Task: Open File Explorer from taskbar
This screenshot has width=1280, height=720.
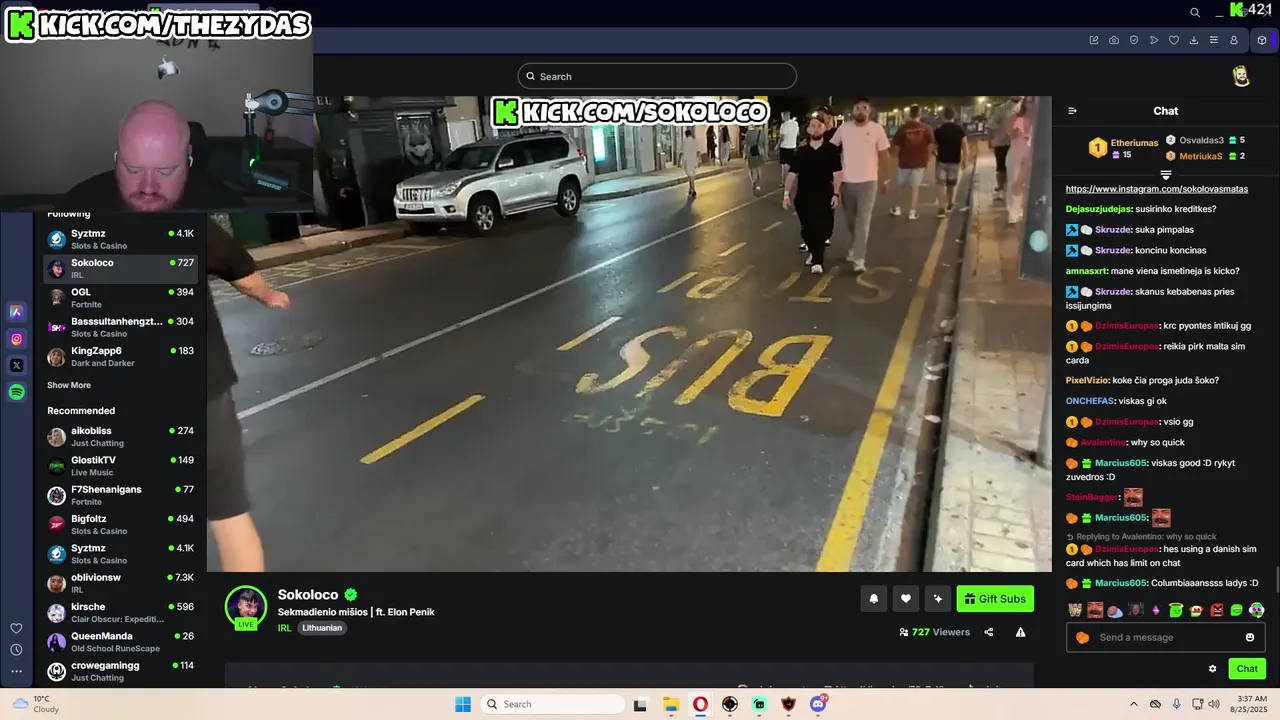Action: (x=671, y=704)
